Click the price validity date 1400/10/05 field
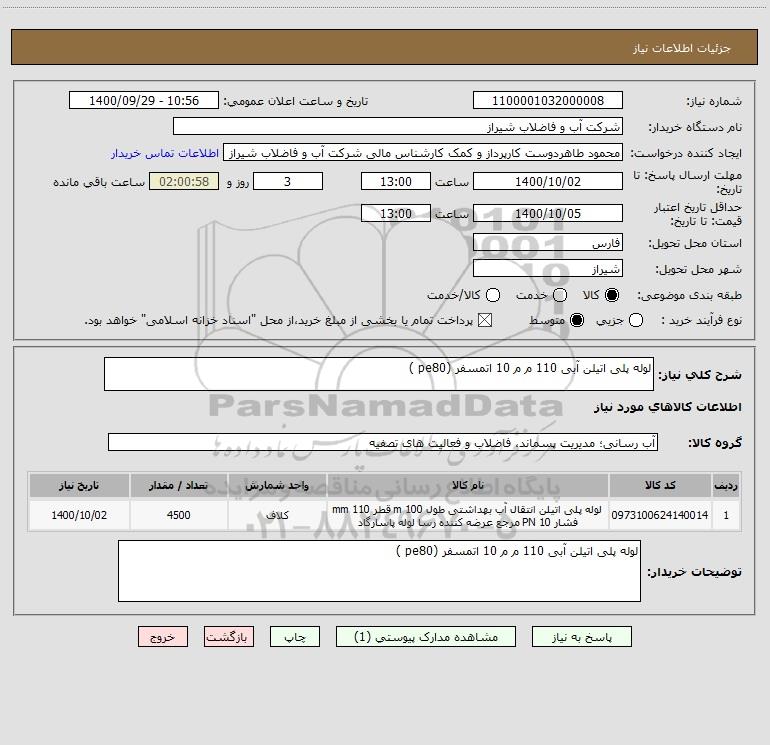Viewport: 770px width, 745px height. pos(548,213)
